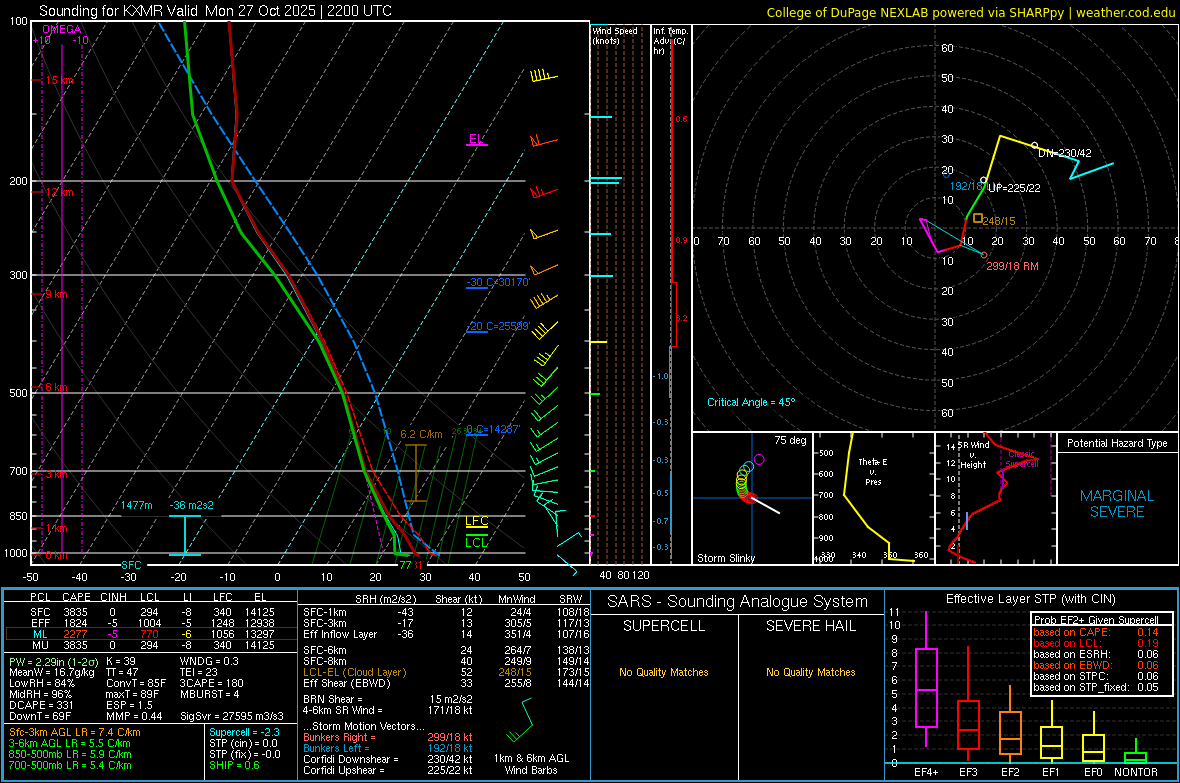Click the 'MARGINAL SEVERE' hazard text
This screenshot has height=783, width=1180.
(1117, 504)
